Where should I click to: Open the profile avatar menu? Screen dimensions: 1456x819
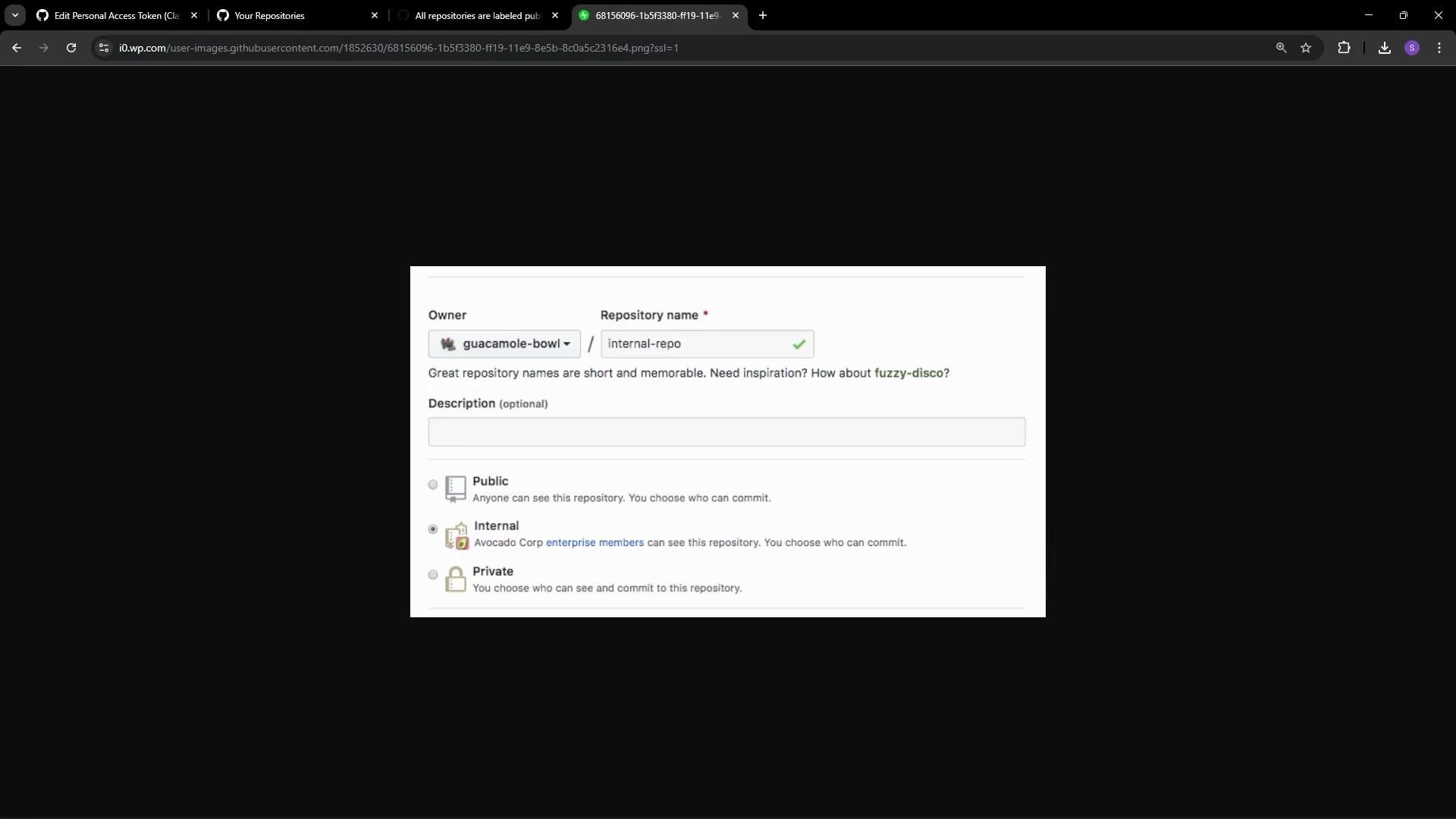coord(1412,48)
